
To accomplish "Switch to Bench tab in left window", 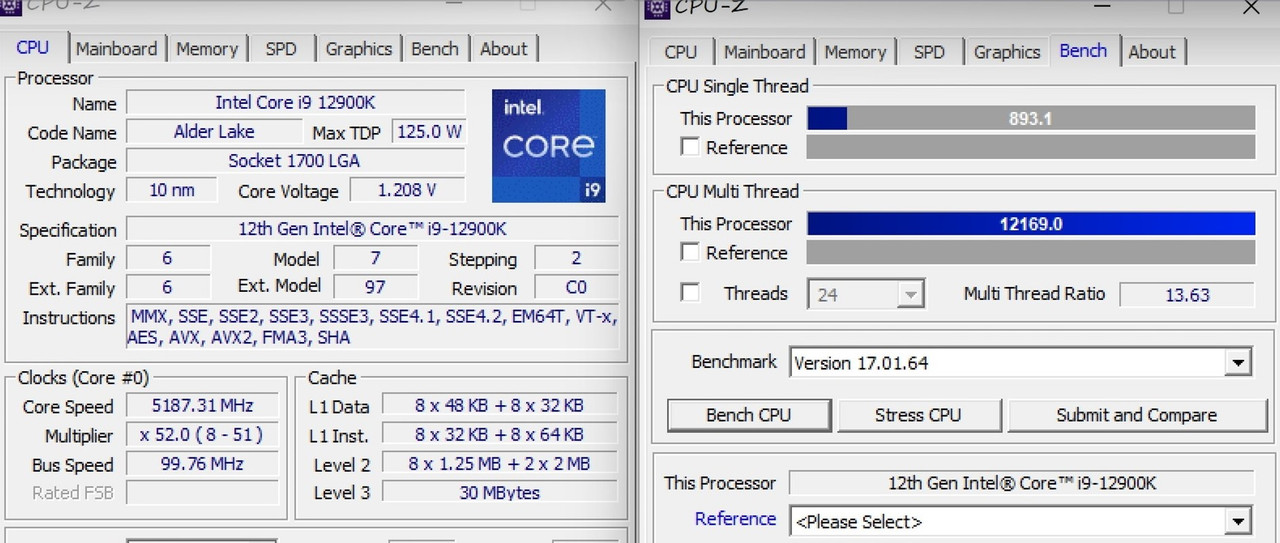I will point(435,49).
